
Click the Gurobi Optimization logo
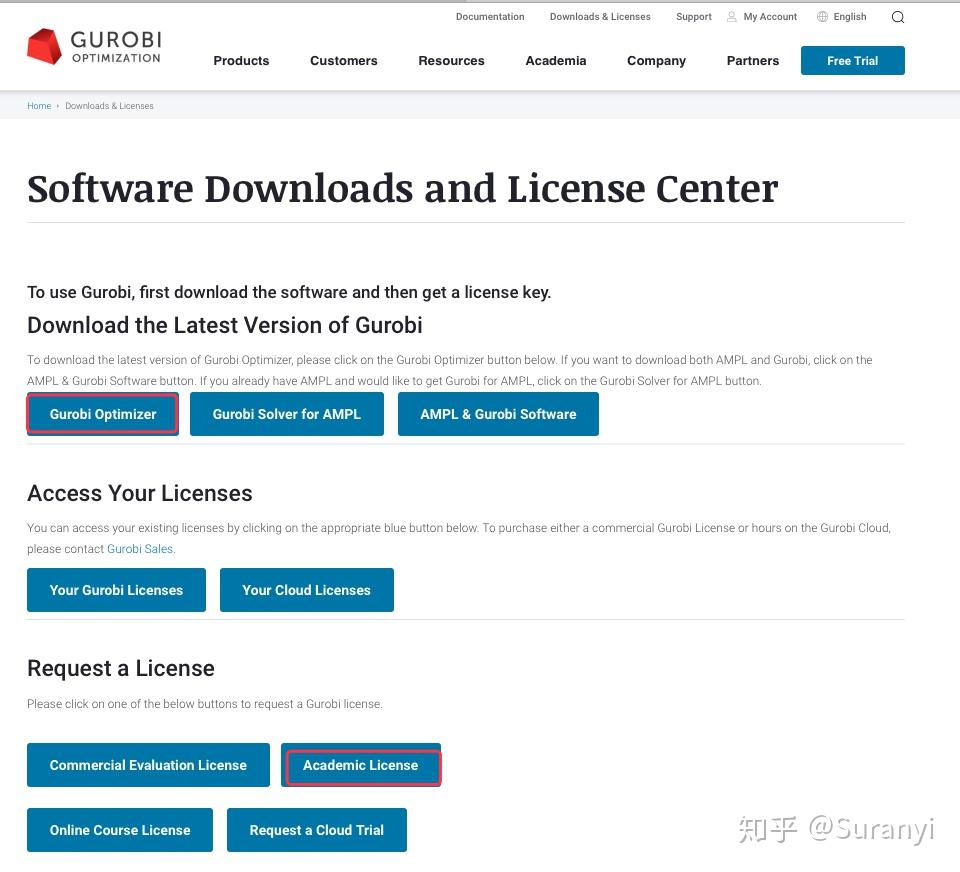[93, 46]
